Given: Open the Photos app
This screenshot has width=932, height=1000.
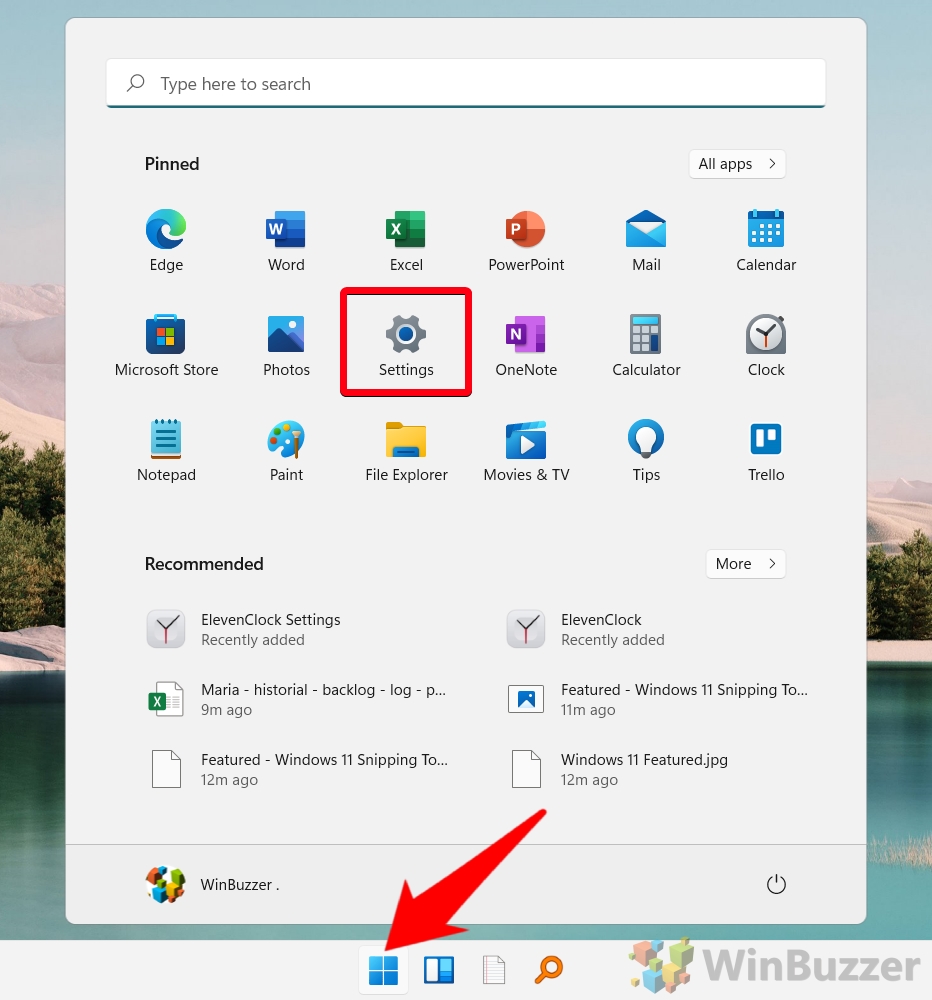Looking at the screenshot, I should point(286,346).
